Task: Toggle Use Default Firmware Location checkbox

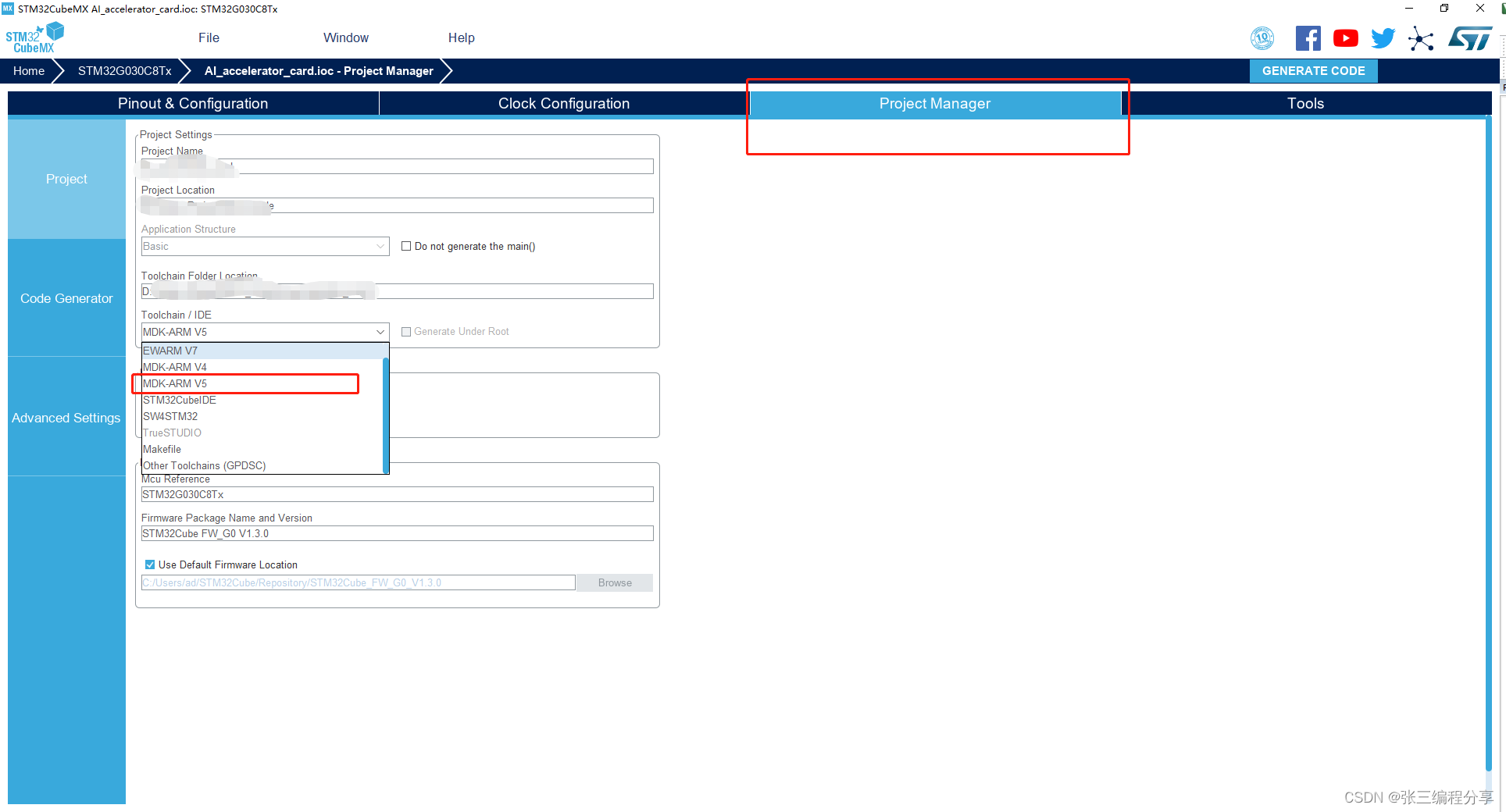Action: 150,564
